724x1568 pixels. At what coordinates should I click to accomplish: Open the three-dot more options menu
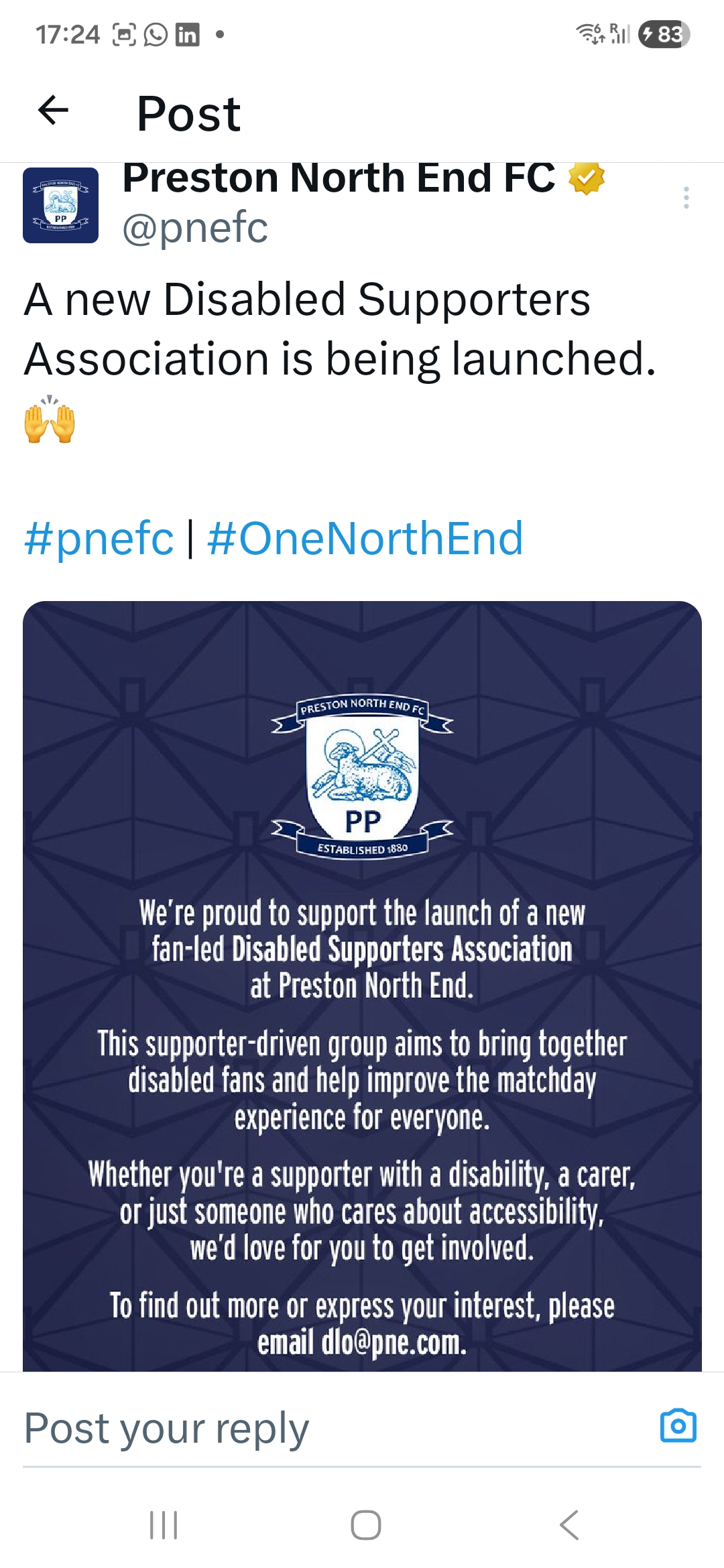[686, 198]
